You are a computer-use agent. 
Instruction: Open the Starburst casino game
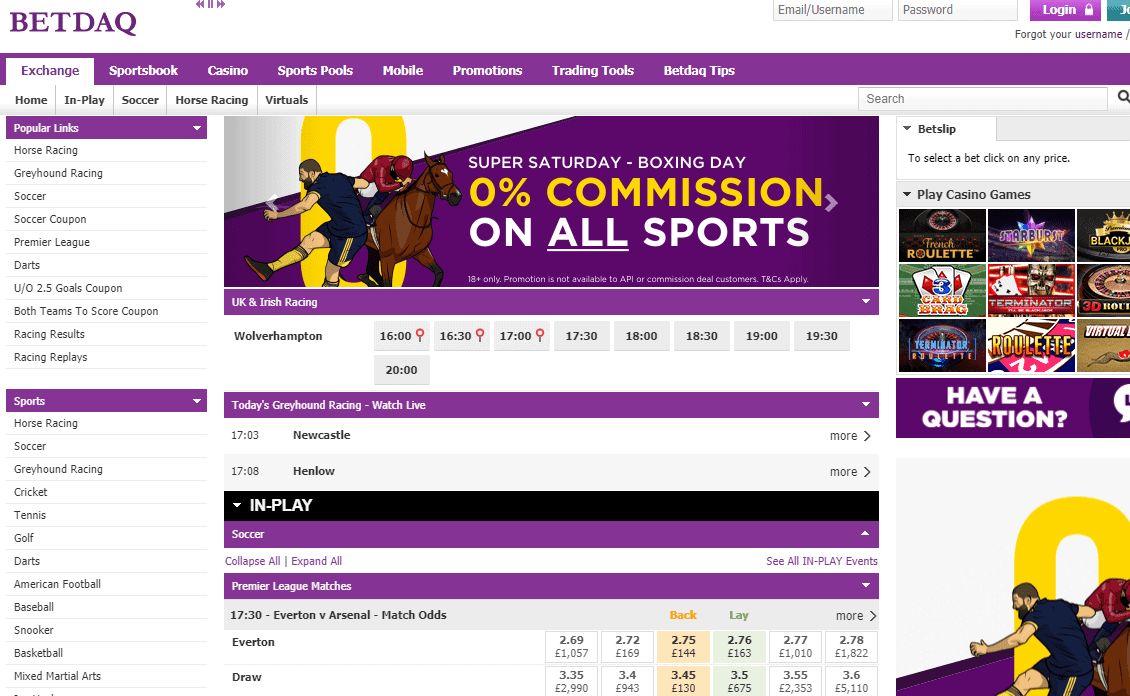click(1031, 236)
